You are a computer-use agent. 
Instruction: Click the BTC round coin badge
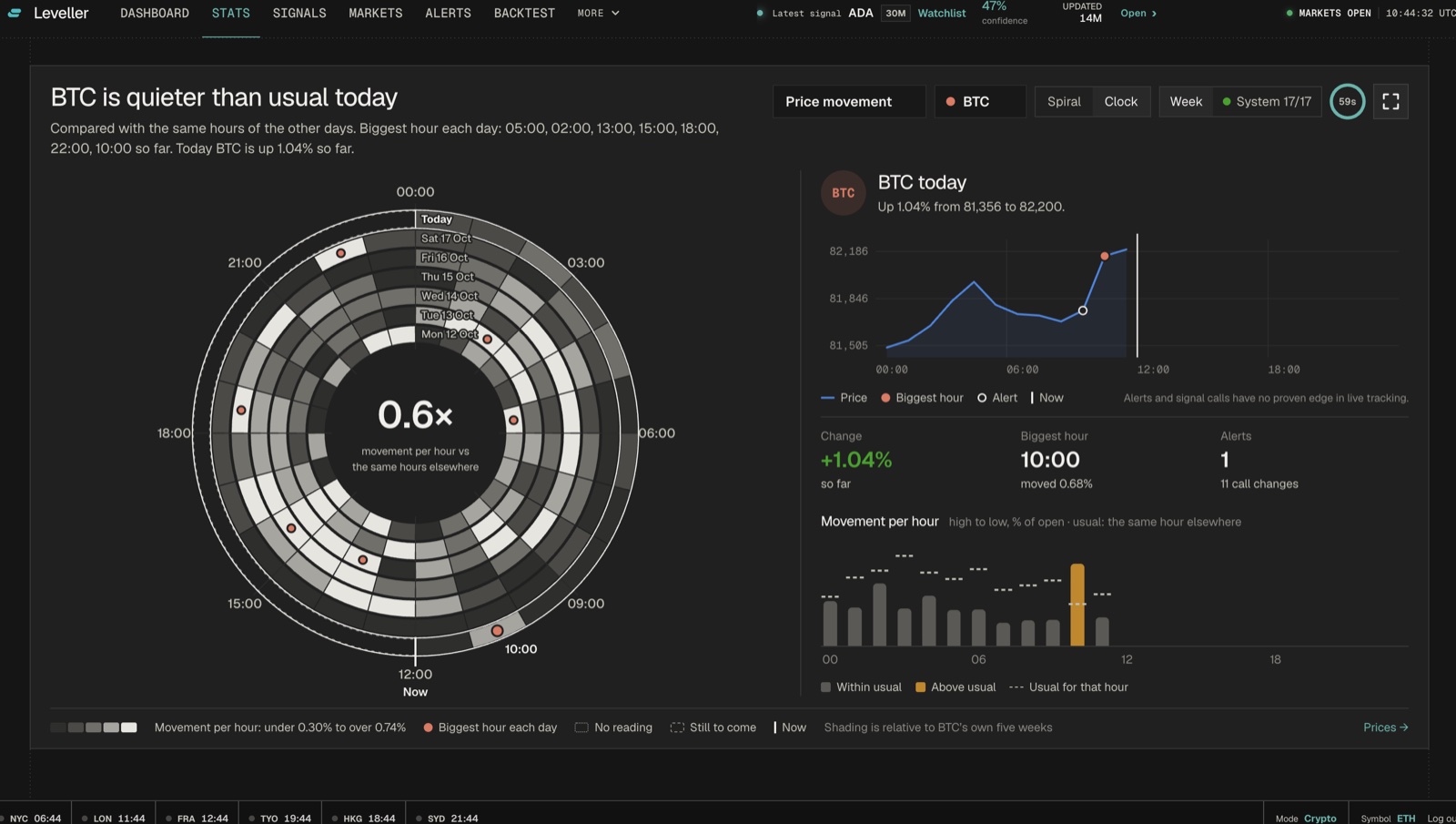843,193
